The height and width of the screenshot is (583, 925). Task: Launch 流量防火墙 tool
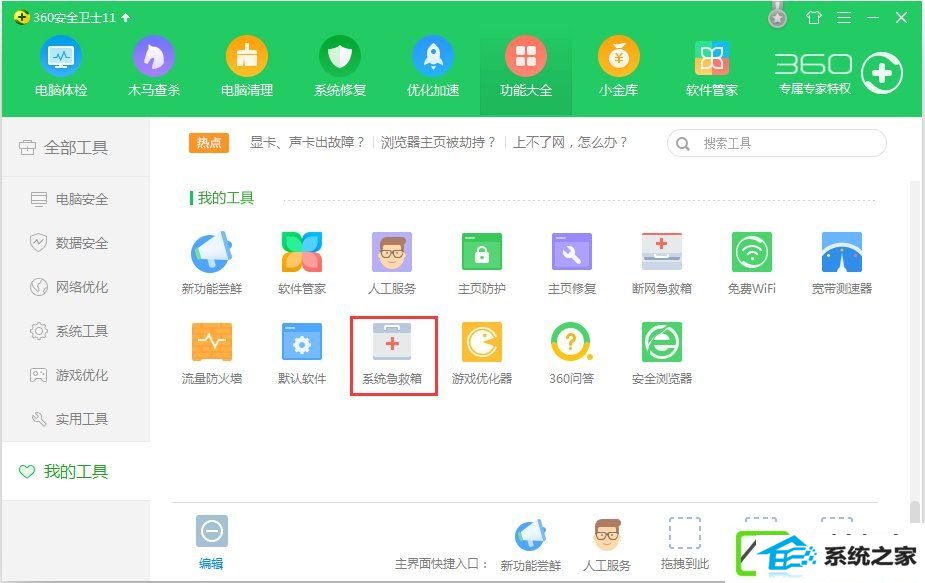[212, 353]
